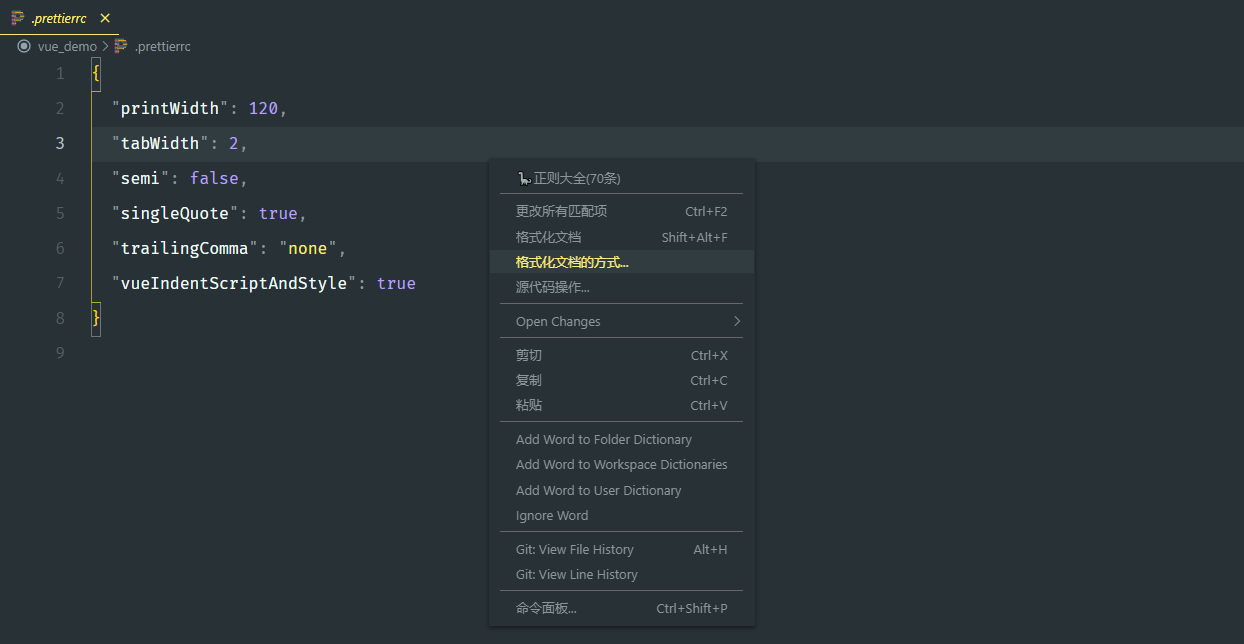Viewport: 1244px width, 644px height.
Task: Select 剪切 in the context menu
Action: coord(529,355)
